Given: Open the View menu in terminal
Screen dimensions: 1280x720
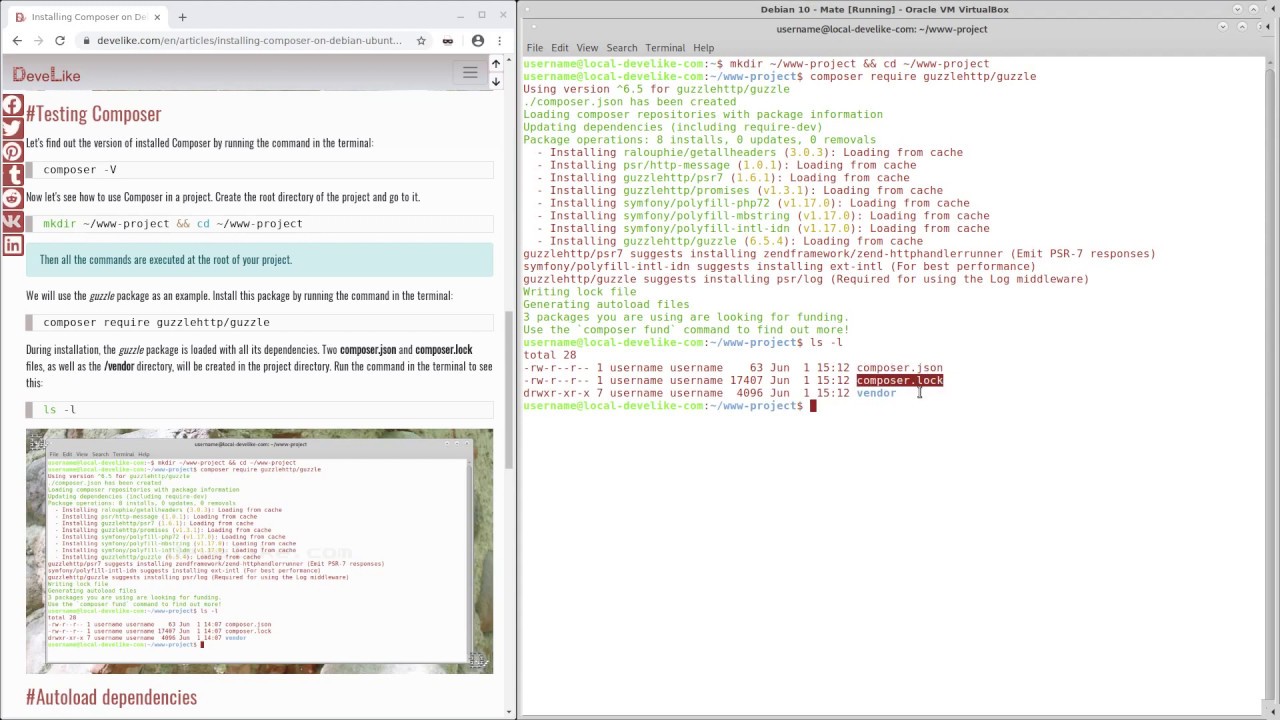Looking at the screenshot, I should pos(587,48).
